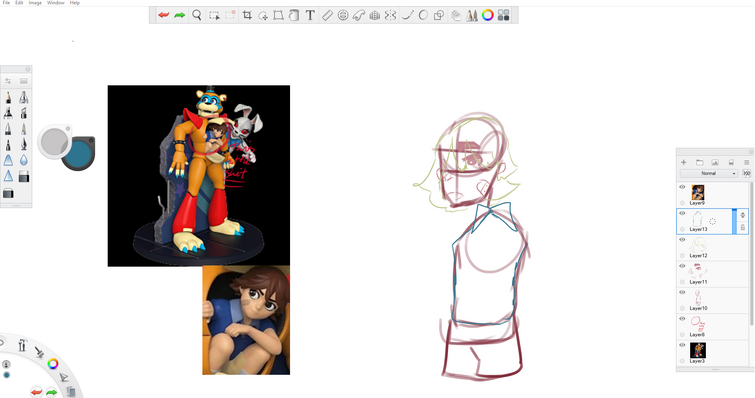Hide Layer11 with its eye icon

pyautogui.click(x=682, y=266)
